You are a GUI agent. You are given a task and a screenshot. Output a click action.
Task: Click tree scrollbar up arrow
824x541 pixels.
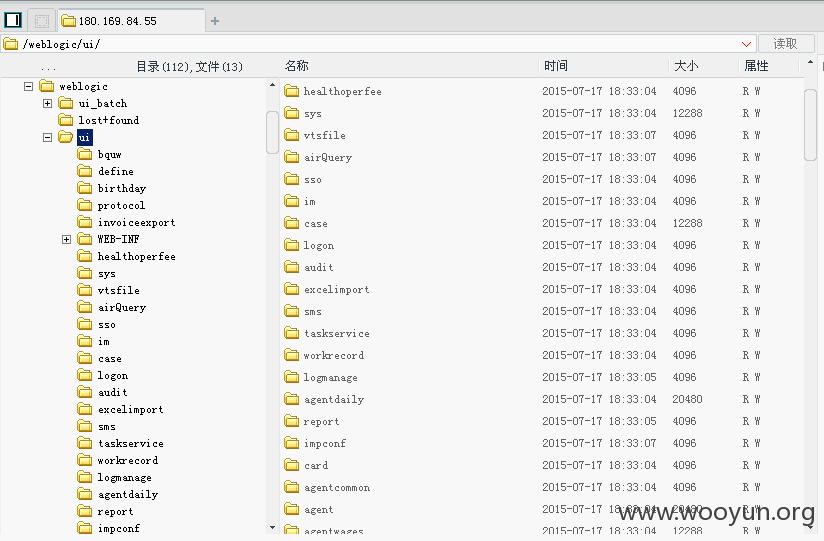272,85
